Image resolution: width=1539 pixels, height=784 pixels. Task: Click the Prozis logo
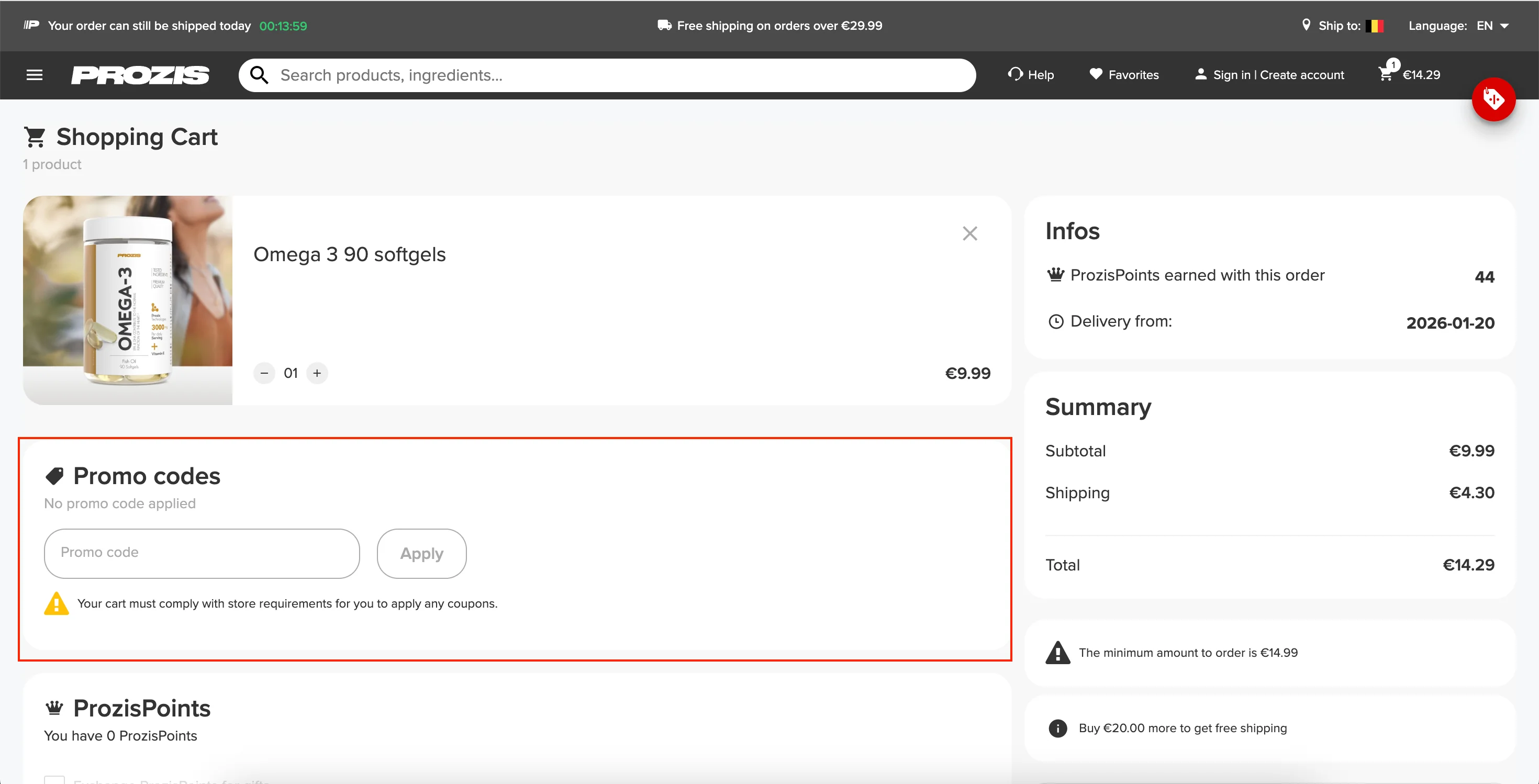click(x=140, y=75)
